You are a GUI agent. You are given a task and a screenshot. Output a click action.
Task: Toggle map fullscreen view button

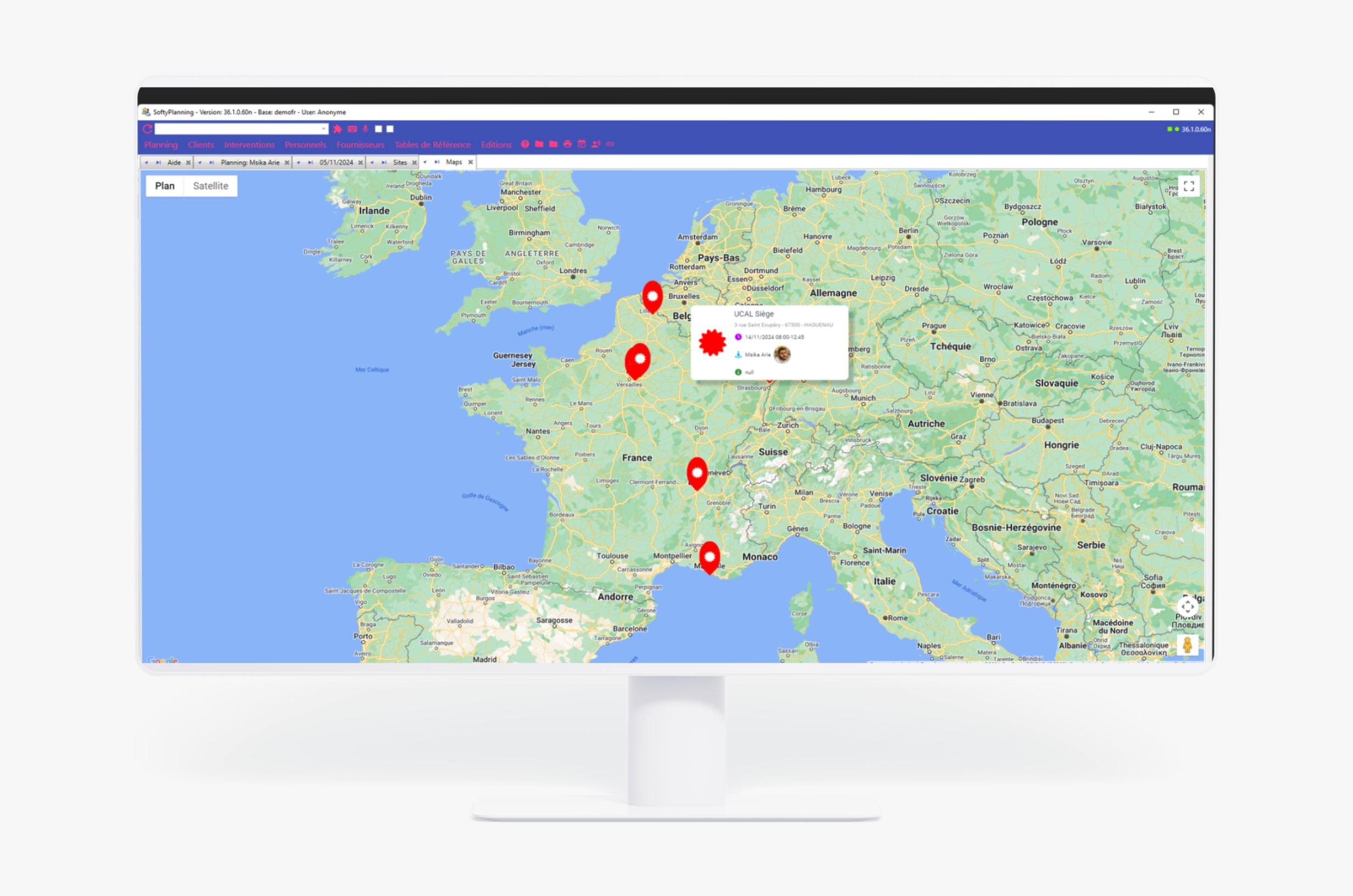click(x=1189, y=186)
